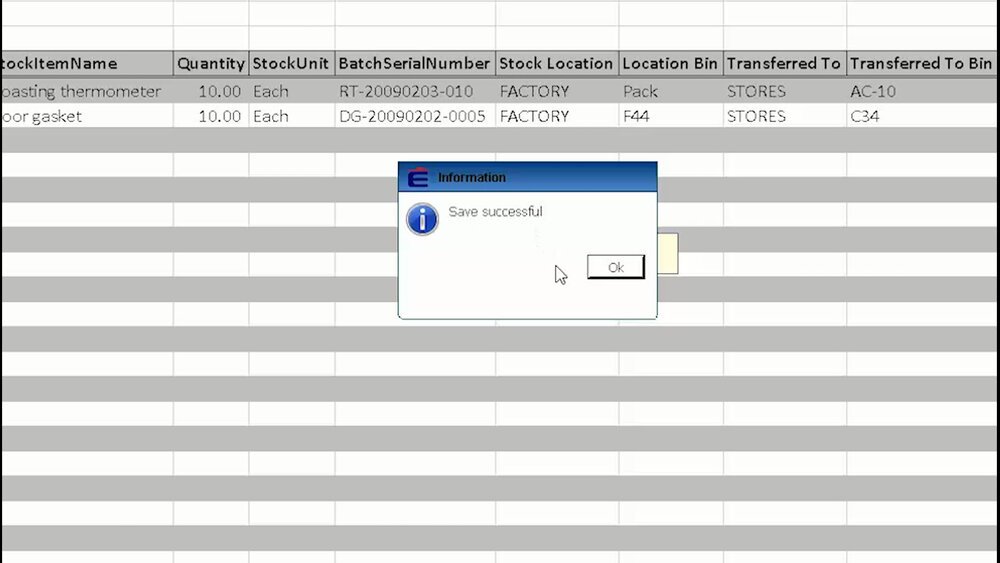Click the C34 transferred bin cell
This screenshot has width=1000, height=563.
coord(922,116)
